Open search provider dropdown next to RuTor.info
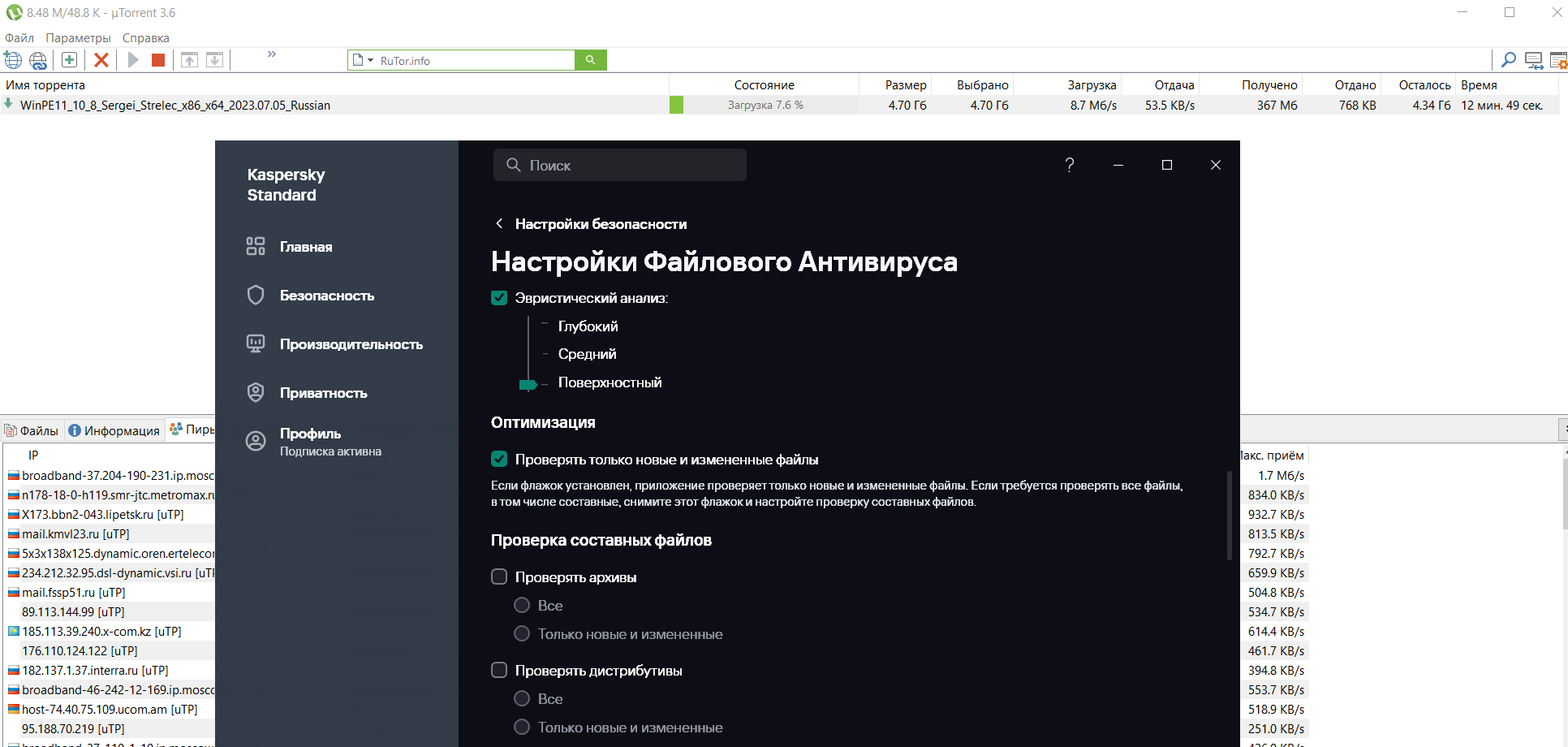1568x747 pixels. [x=370, y=61]
